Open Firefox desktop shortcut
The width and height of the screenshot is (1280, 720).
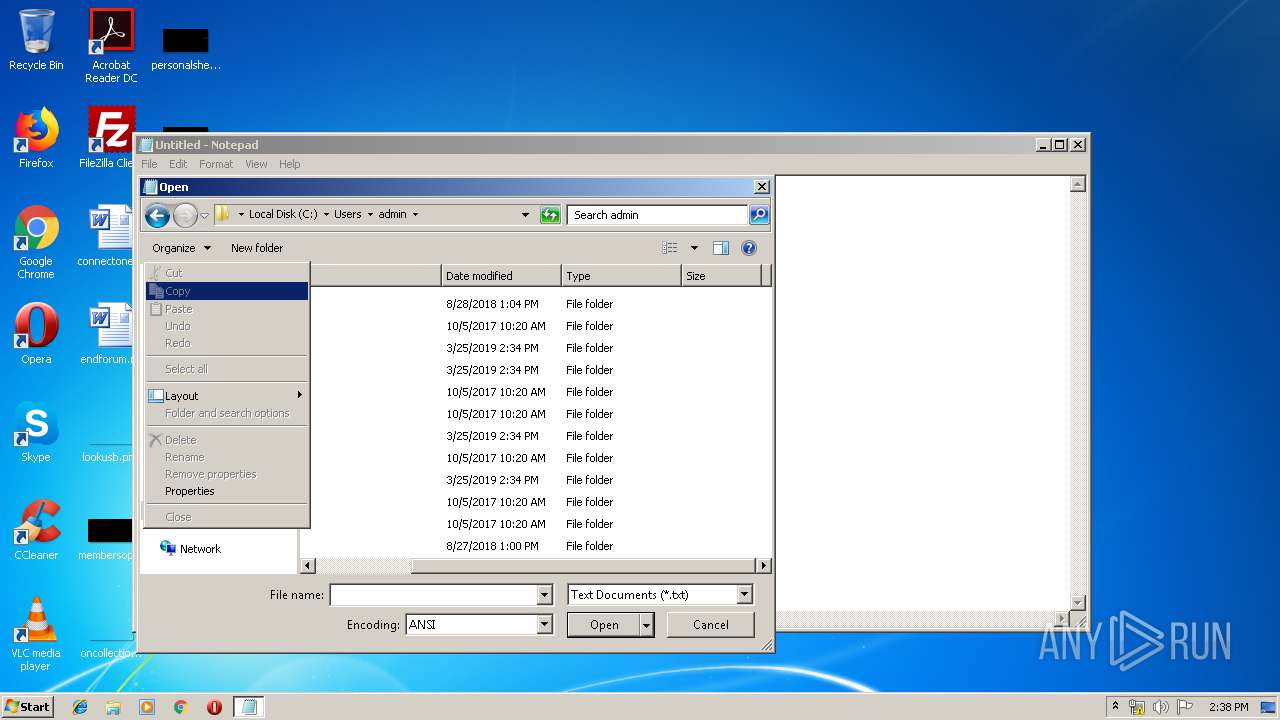pos(36,138)
